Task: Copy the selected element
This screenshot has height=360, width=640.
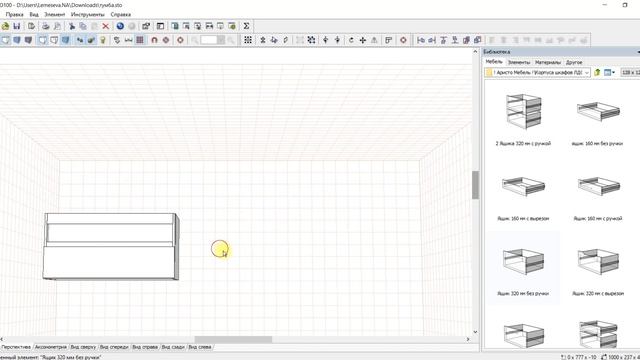Action: [83, 26]
